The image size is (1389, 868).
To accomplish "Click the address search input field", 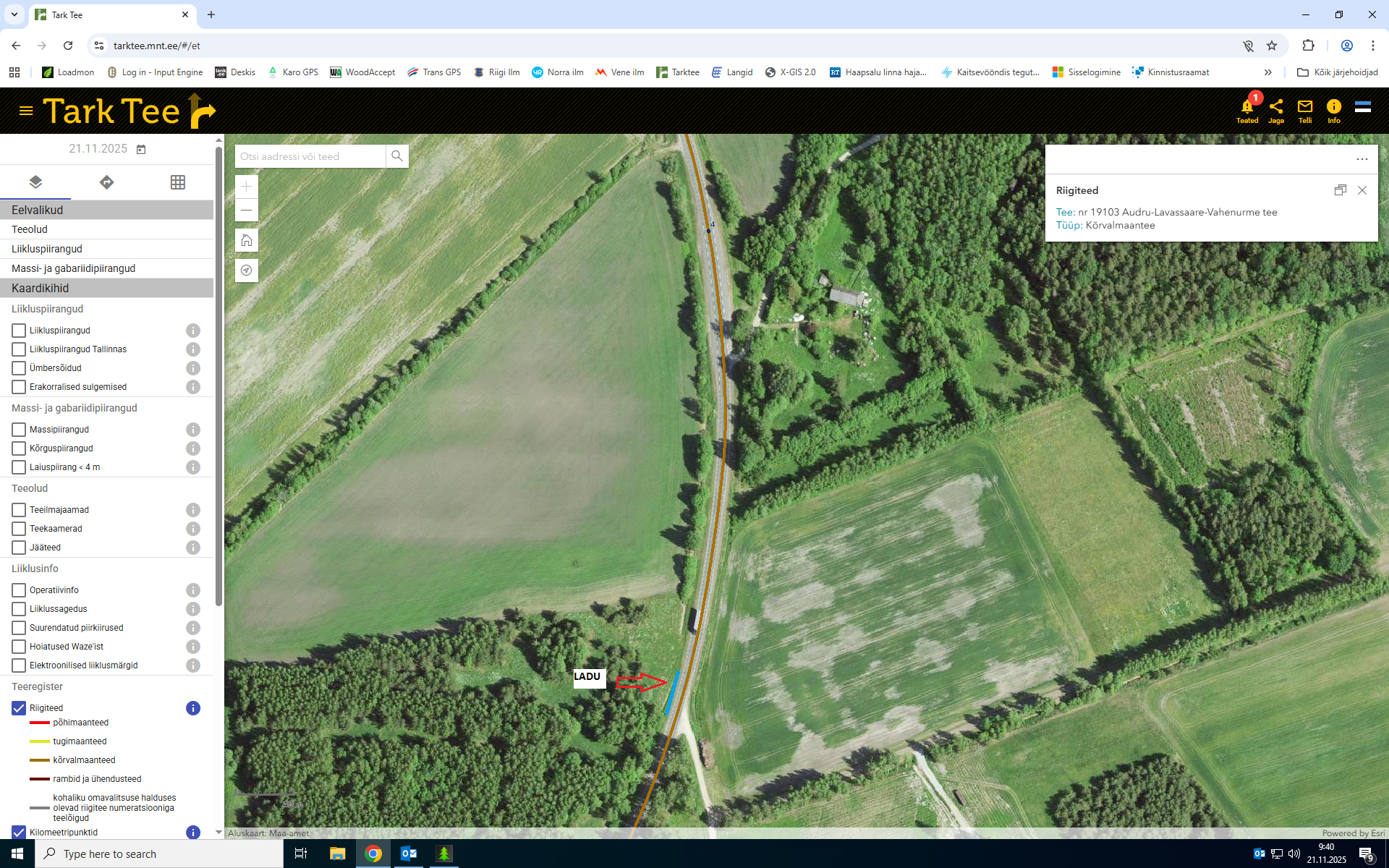I will pyautogui.click(x=310, y=156).
